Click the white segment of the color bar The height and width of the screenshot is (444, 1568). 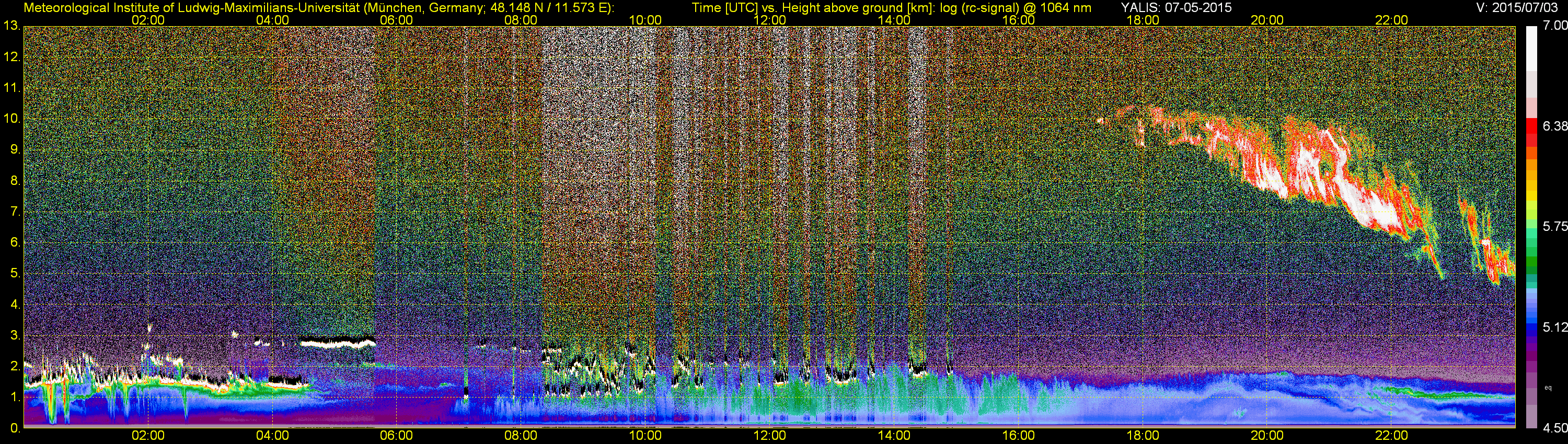coord(1532,49)
